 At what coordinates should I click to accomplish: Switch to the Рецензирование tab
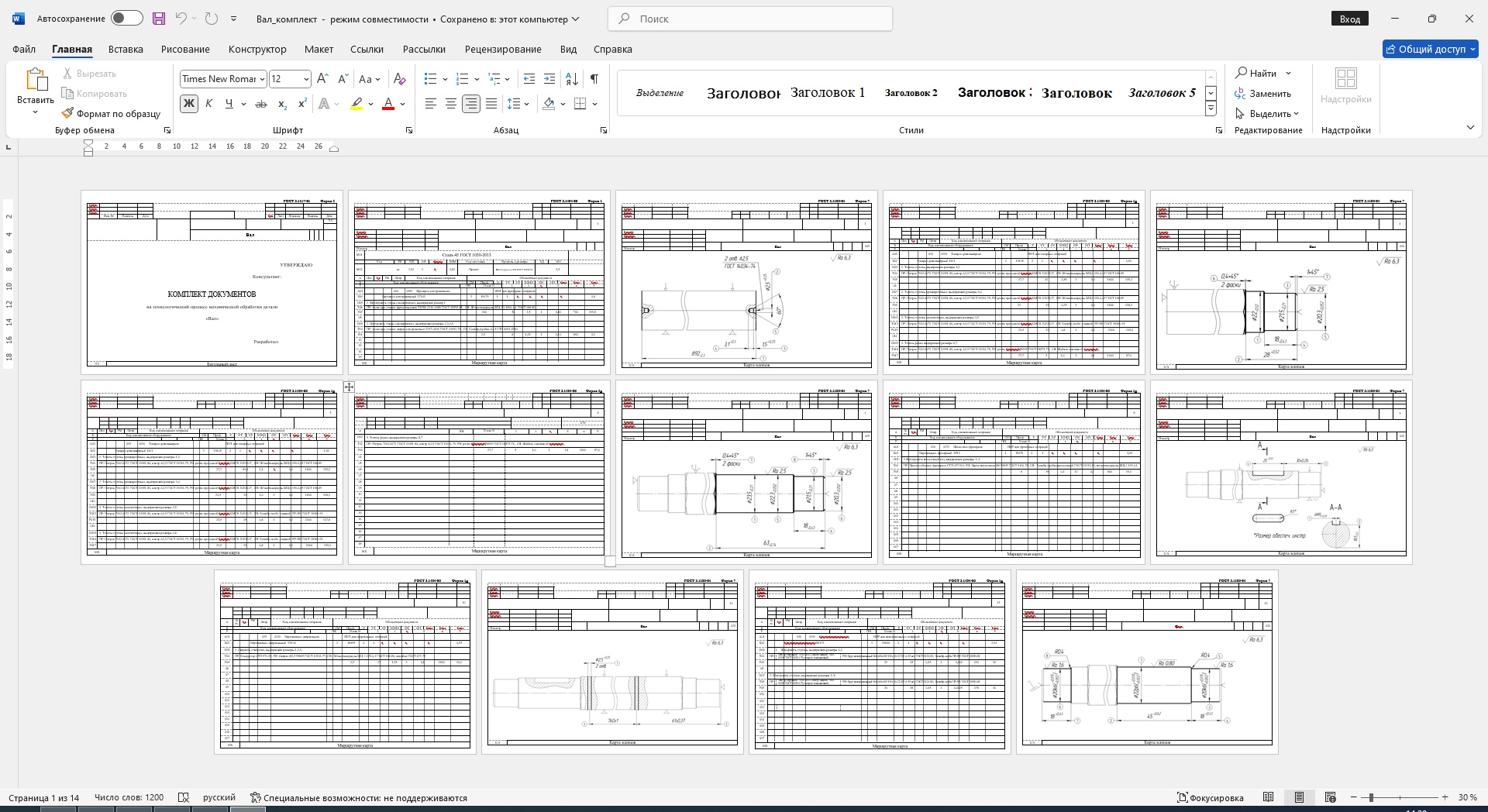coord(502,49)
